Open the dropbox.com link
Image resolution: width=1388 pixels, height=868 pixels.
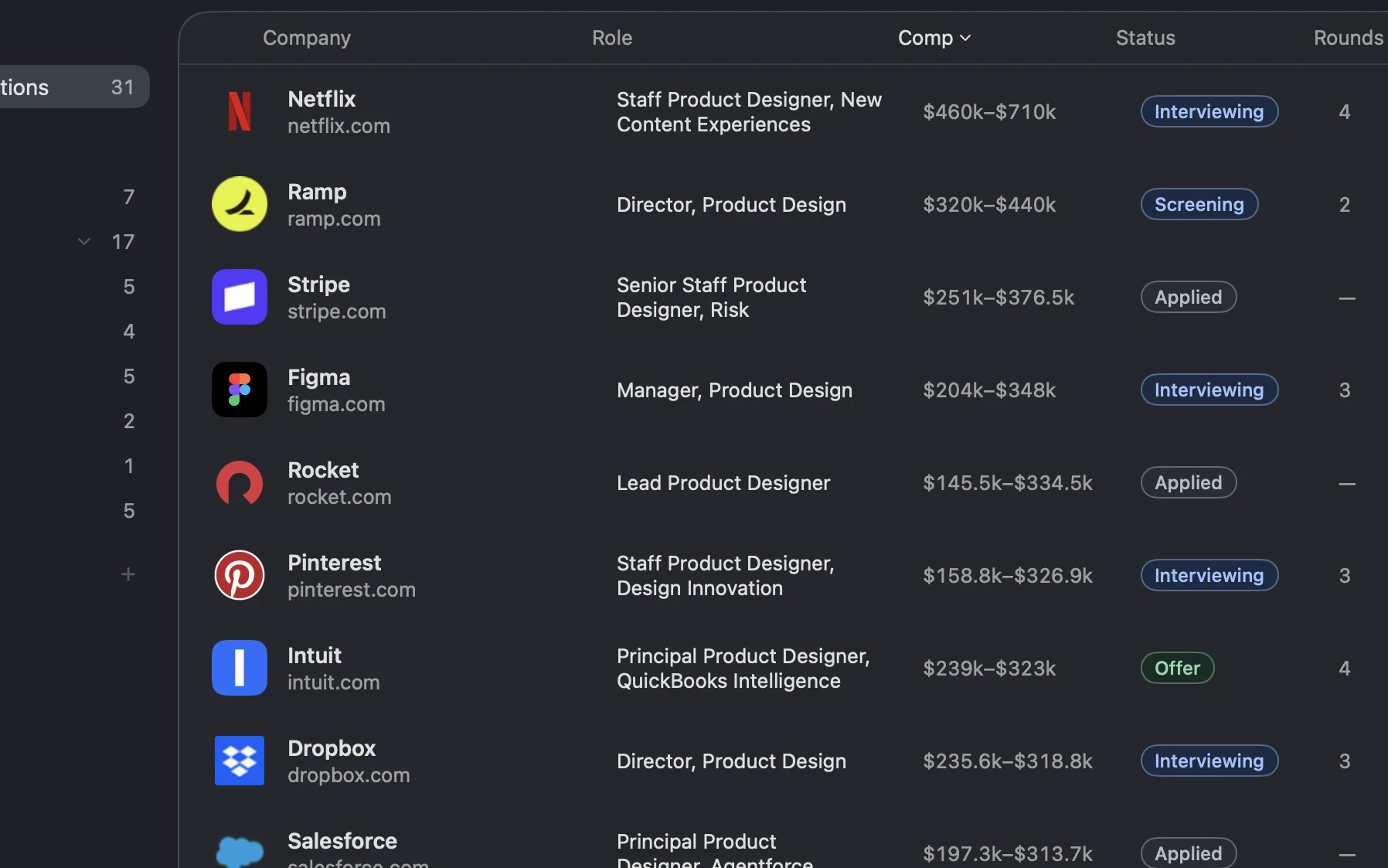coord(349,775)
